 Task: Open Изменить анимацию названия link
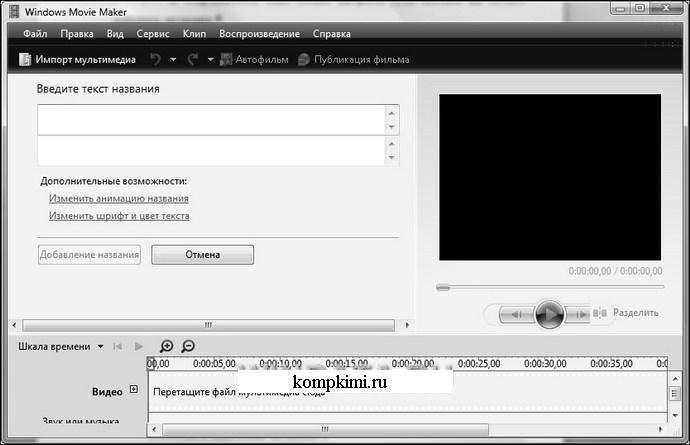[118, 198]
